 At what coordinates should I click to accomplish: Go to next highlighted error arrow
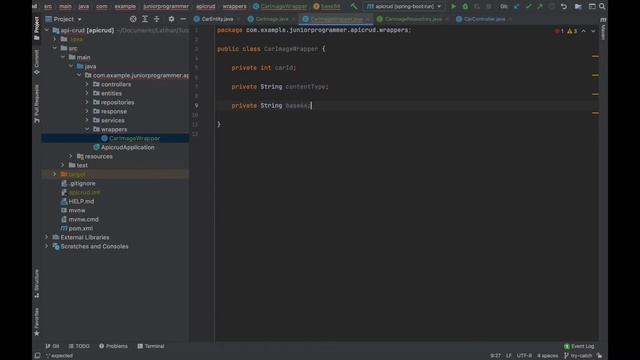pos(593,31)
